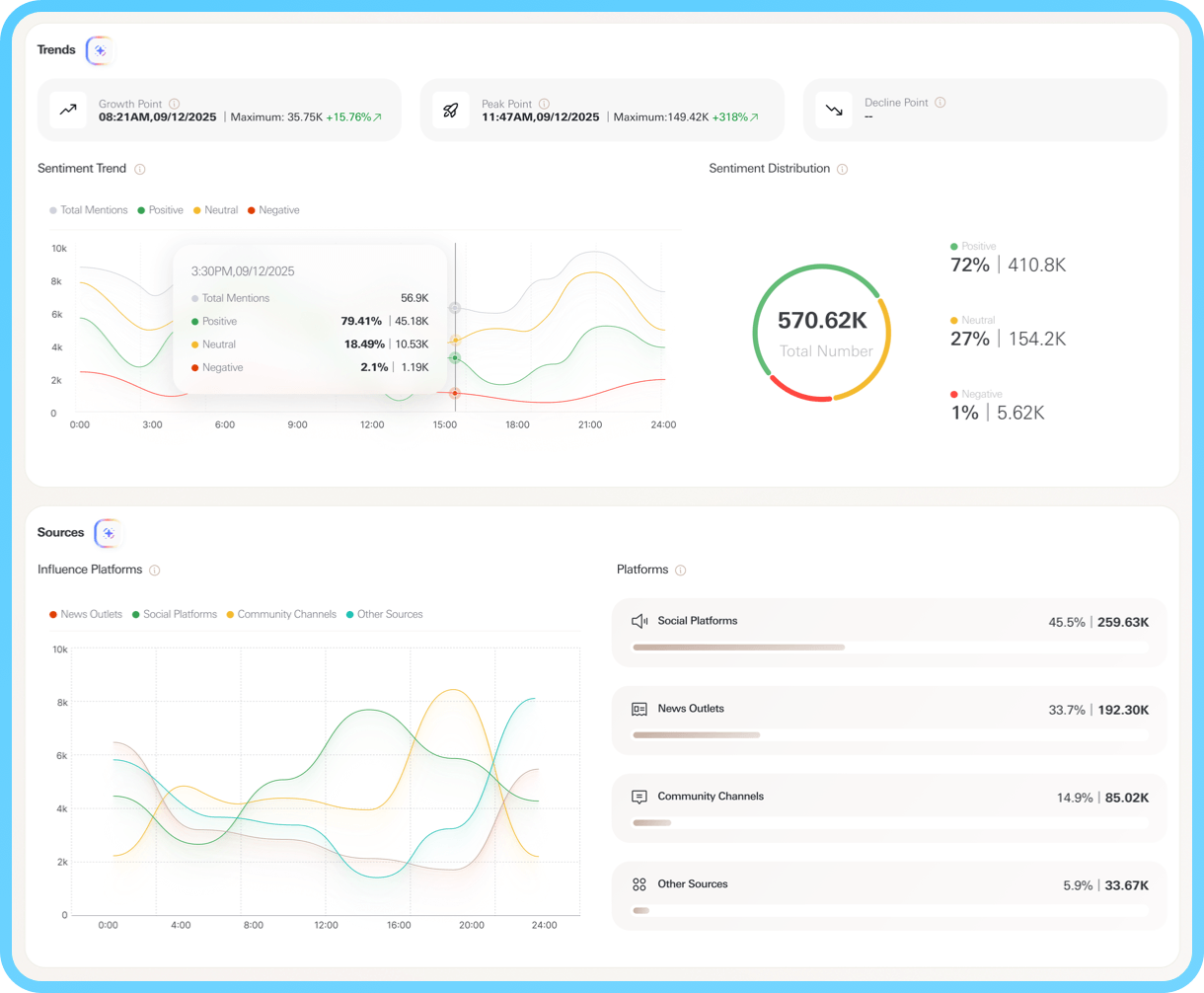Toggle Total Mentions series in sentiment legend

(x=89, y=210)
